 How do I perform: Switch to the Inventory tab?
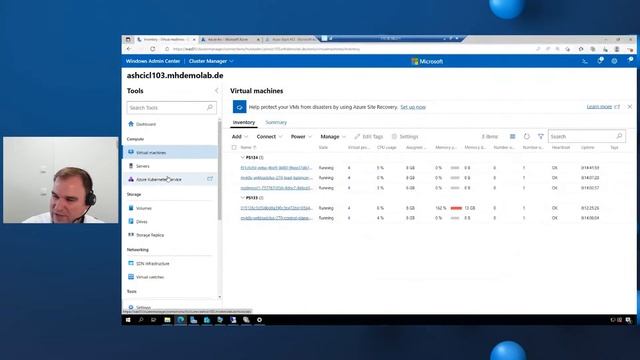tap(244, 122)
